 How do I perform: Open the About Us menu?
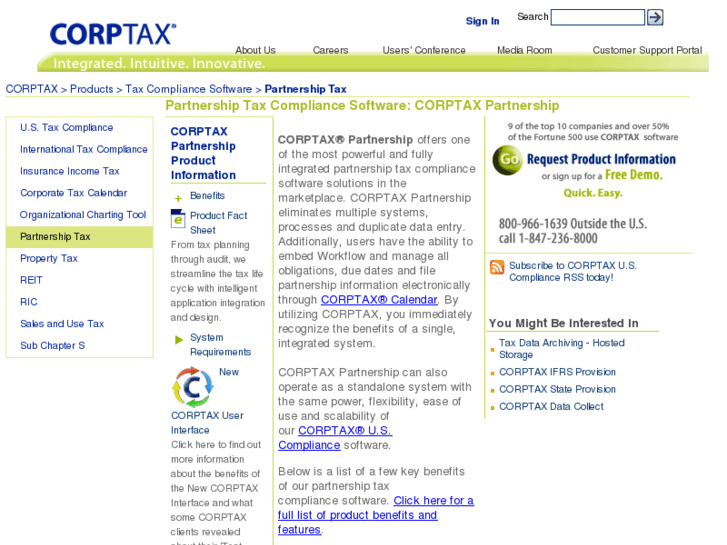(x=255, y=50)
